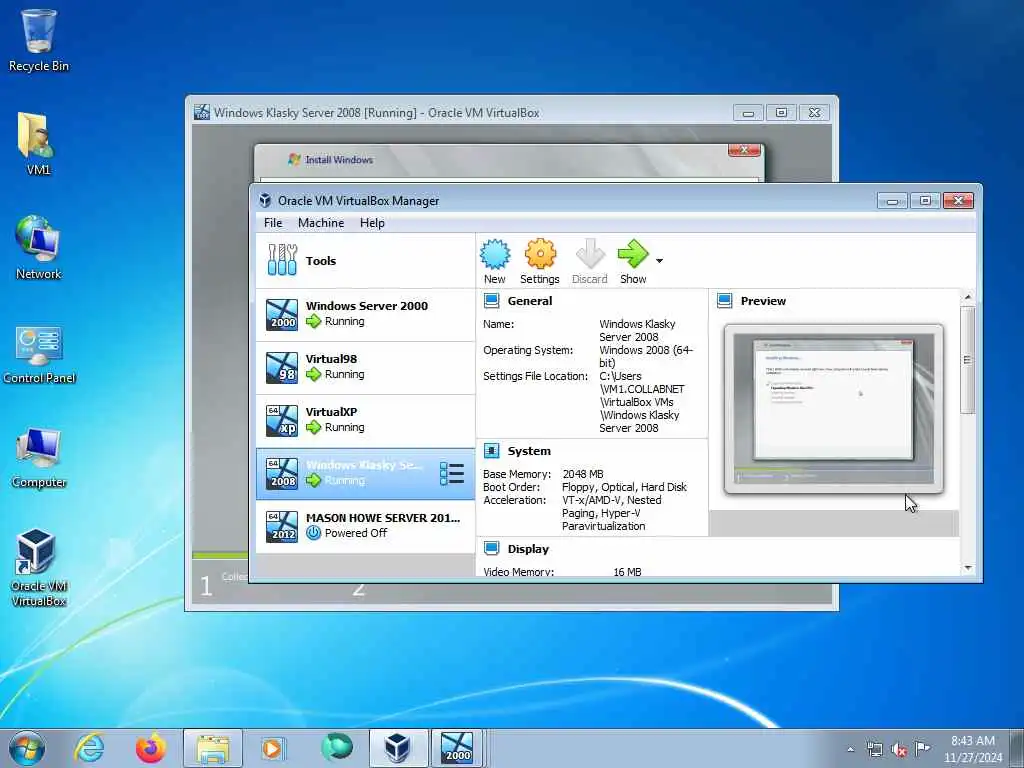Screen dimensions: 1024x768
Task: Open the File menu
Action: pos(273,223)
